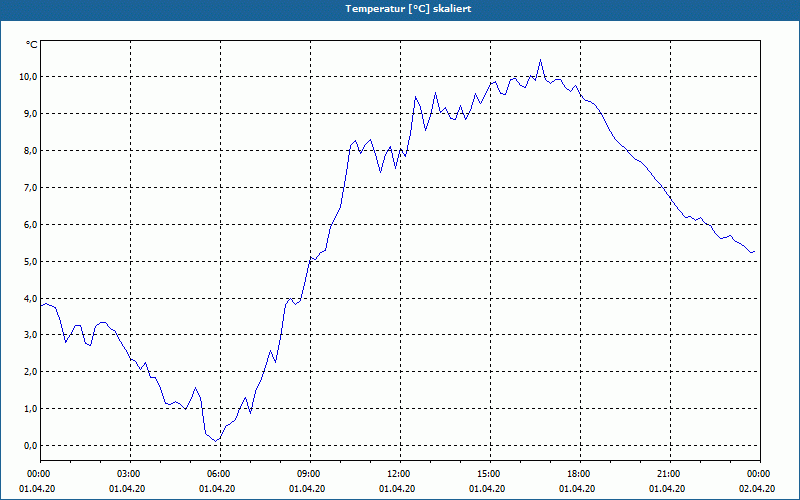Screen dimensions: 800x500
Task: Click the 9,0 y-axis label
Action: coord(31,114)
